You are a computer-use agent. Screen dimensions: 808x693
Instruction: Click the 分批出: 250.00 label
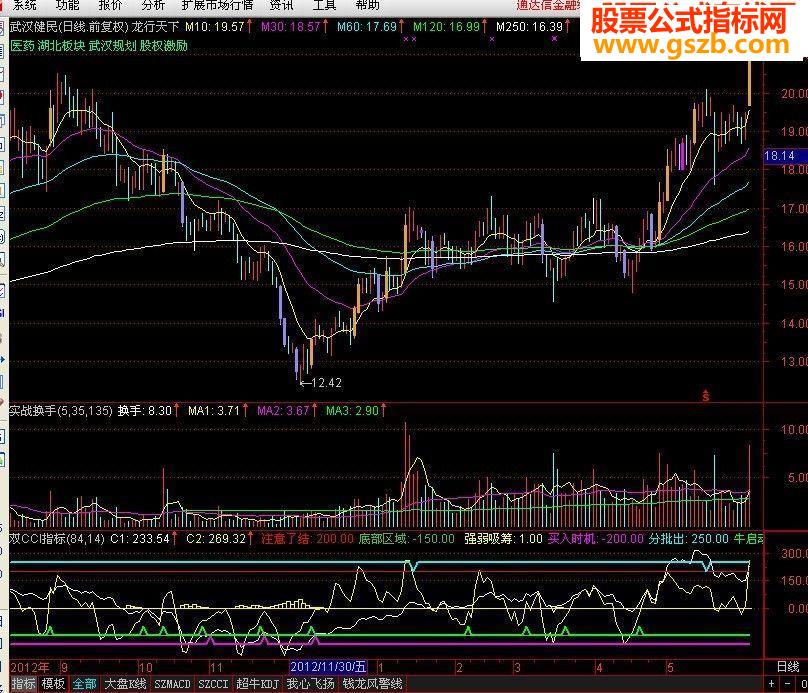[688, 538]
